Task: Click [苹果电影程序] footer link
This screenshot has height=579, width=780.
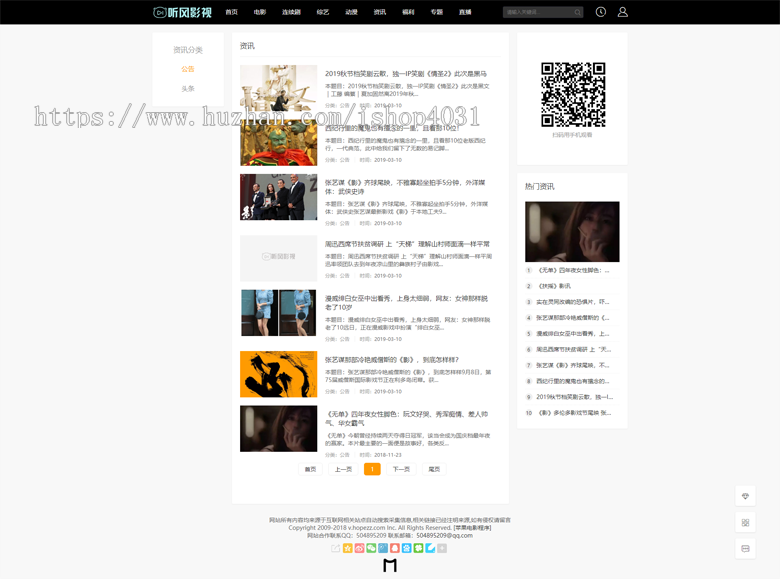Action: 472,528
